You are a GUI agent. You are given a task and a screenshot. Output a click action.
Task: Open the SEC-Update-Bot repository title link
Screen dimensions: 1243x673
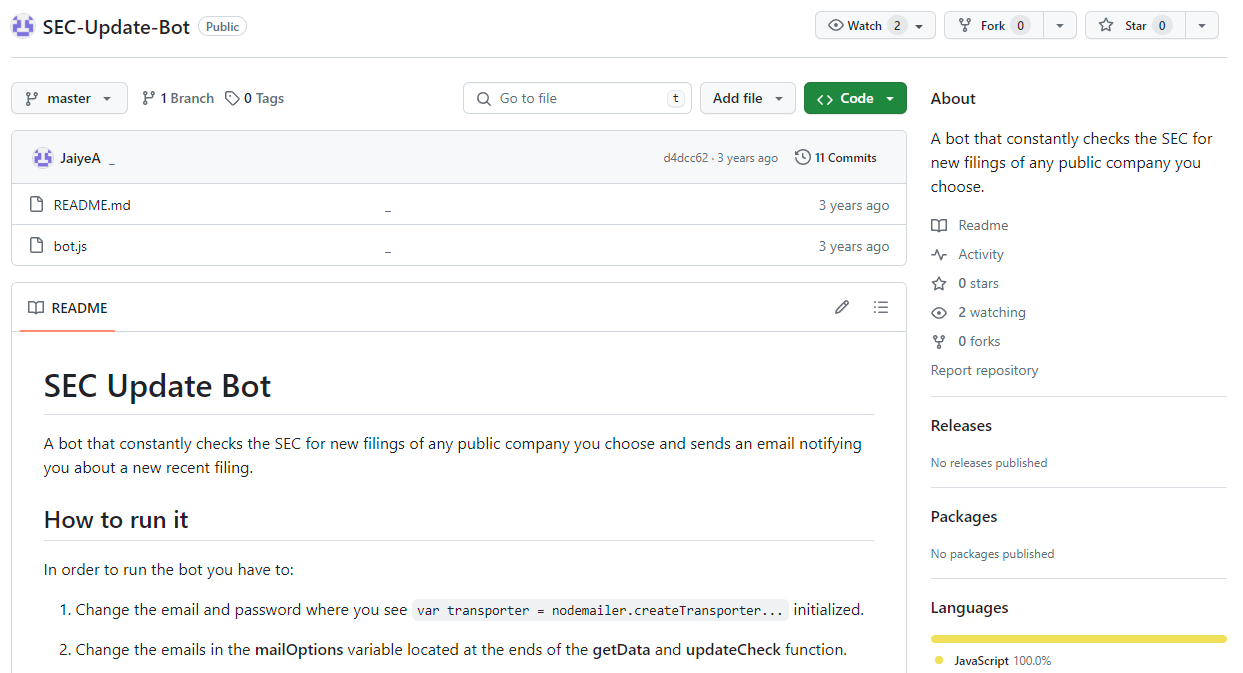(x=116, y=27)
